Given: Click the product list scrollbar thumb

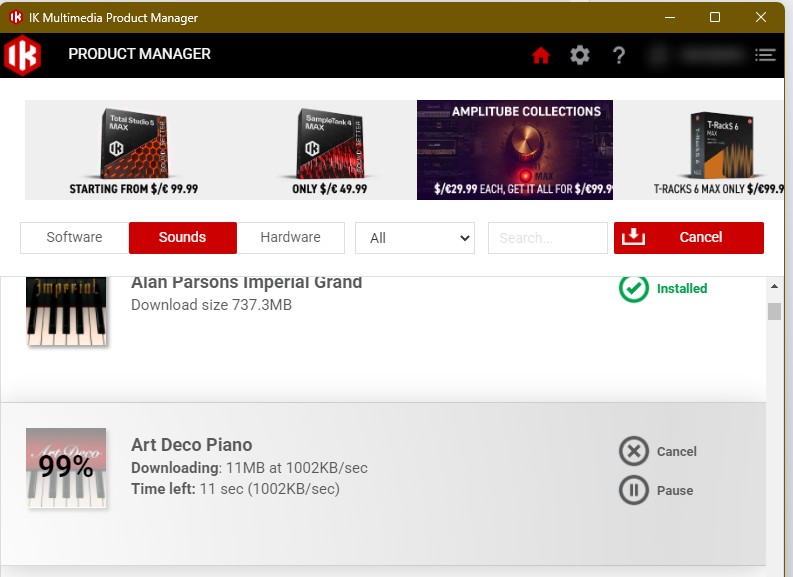Looking at the screenshot, I should (x=774, y=311).
